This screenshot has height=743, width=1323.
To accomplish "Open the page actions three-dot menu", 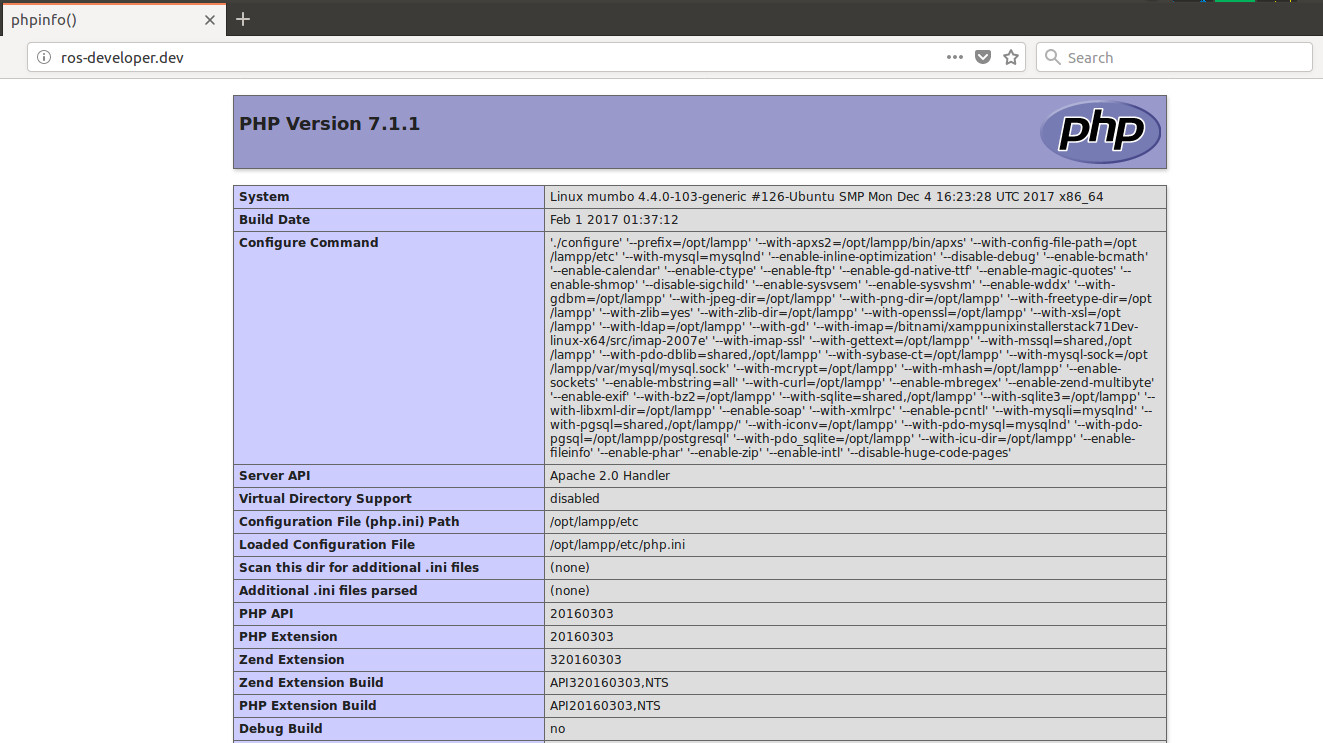I will pos(955,58).
